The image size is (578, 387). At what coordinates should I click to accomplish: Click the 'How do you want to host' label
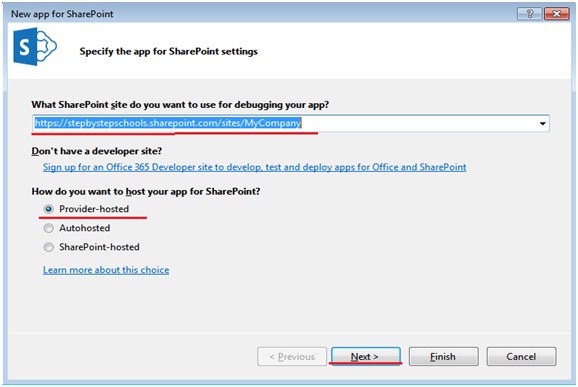pos(146,191)
